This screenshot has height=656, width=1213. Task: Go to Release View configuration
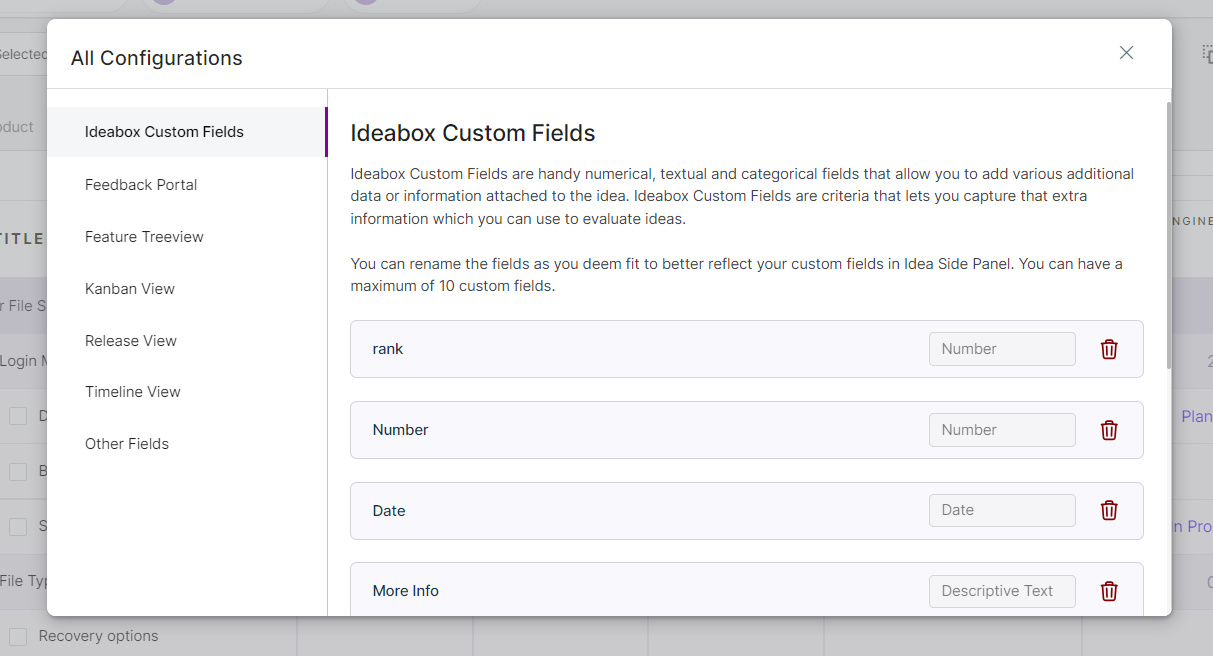(x=131, y=341)
